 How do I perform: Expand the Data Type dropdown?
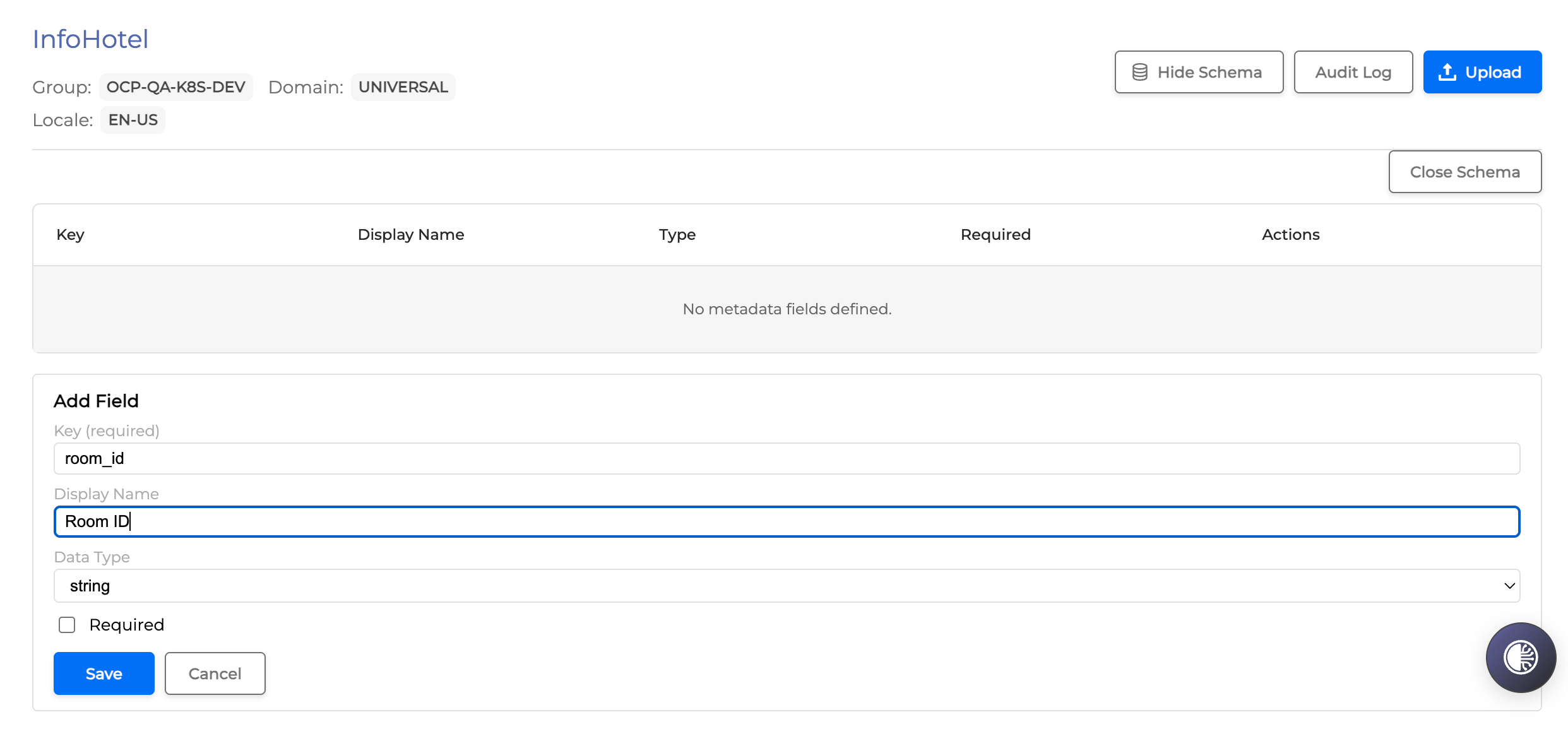point(786,586)
